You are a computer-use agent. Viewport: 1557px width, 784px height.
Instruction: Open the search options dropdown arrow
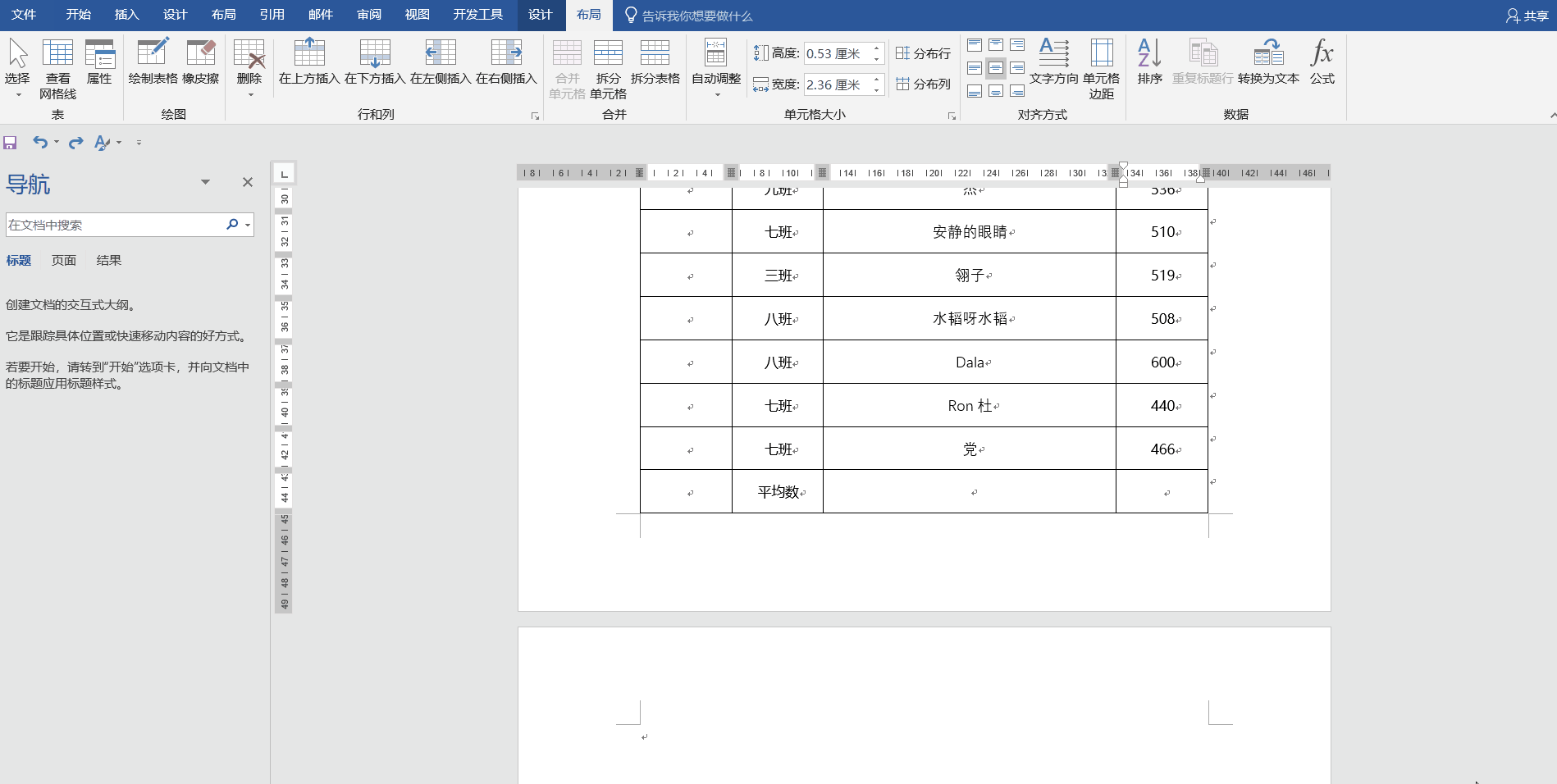[248, 225]
